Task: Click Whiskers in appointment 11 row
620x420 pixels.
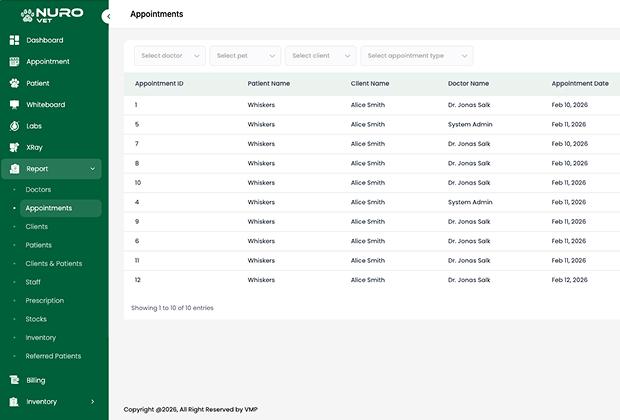Action: click(x=261, y=260)
